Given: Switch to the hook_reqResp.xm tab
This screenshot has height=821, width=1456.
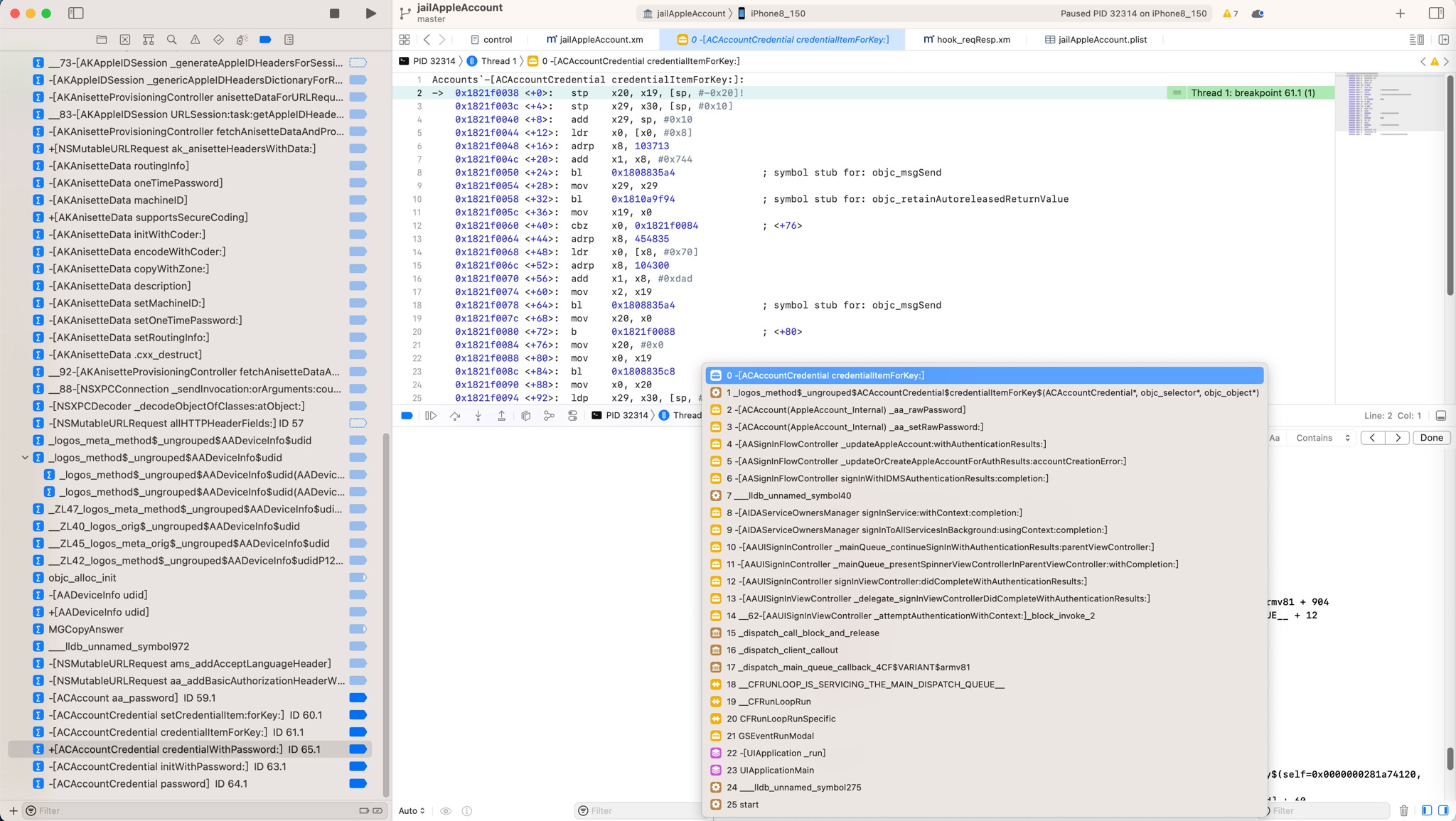Looking at the screenshot, I should coord(967,40).
